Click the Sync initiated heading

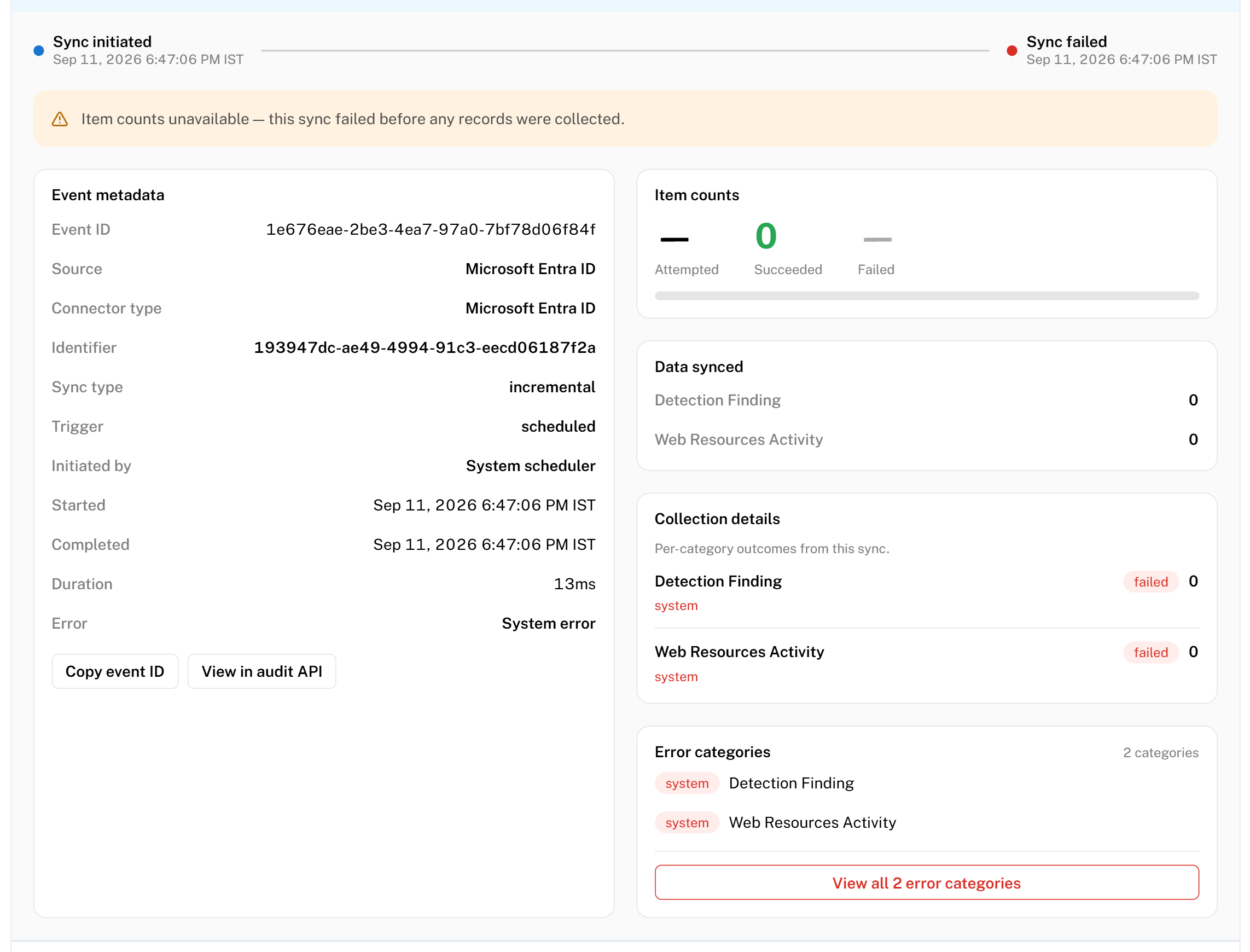pos(102,42)
